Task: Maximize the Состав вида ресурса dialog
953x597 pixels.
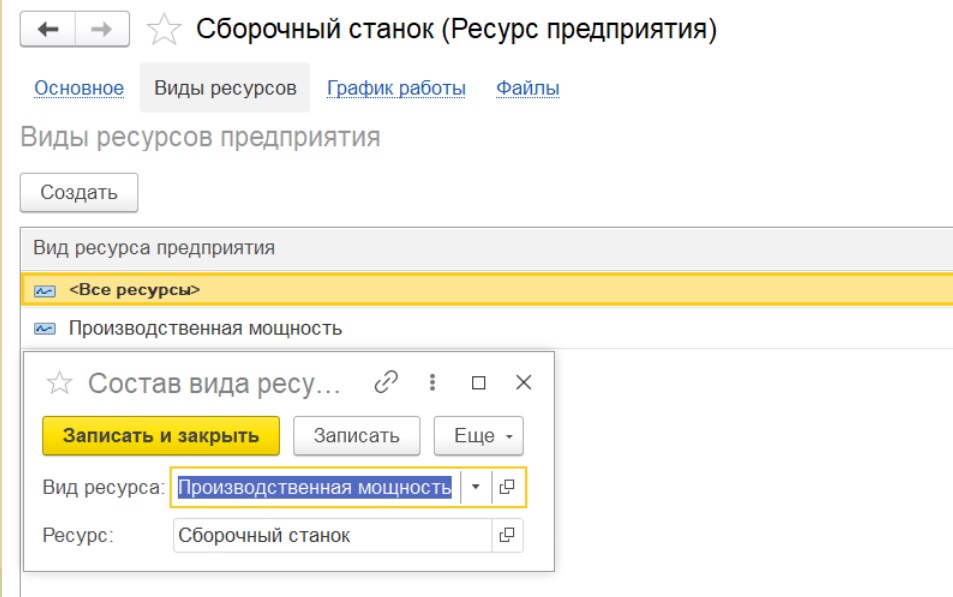Action: click(x=478, y=382)
